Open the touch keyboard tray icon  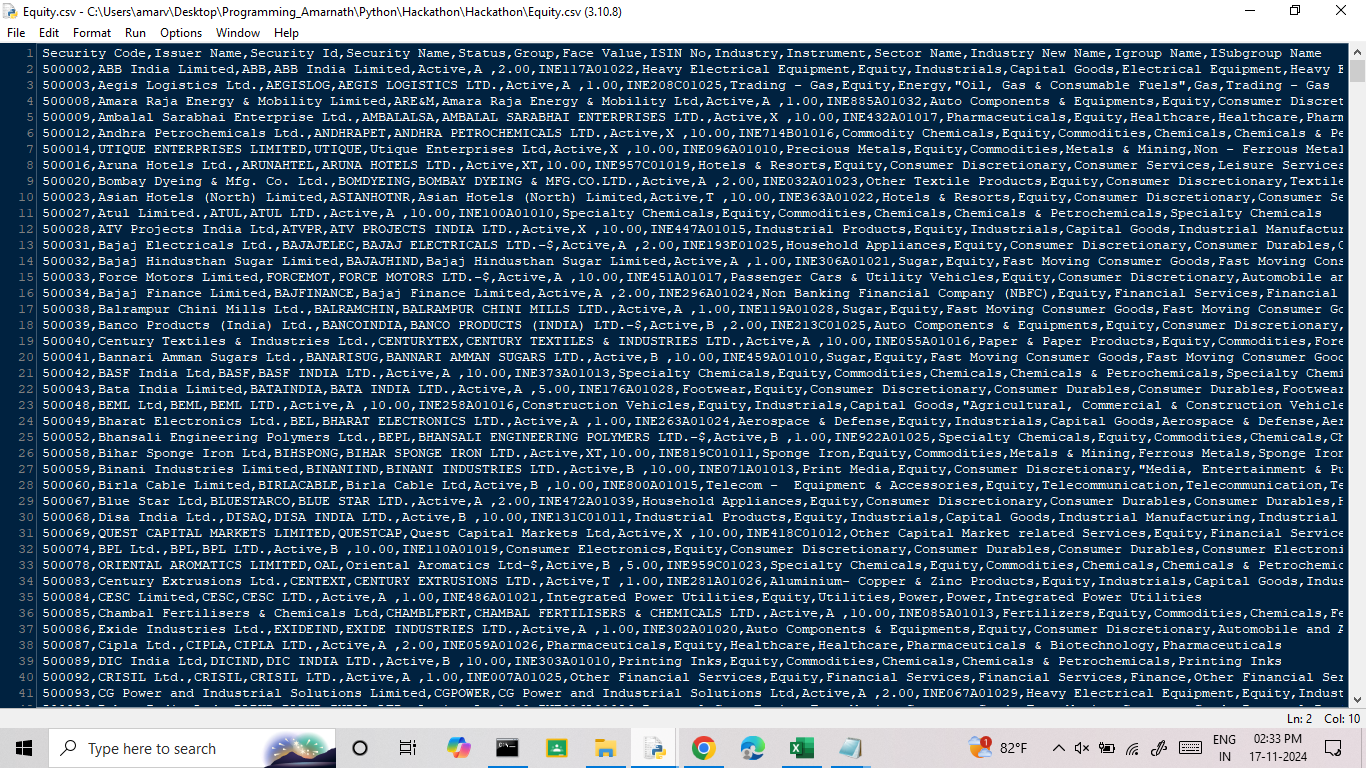(x=1190, y=748)
